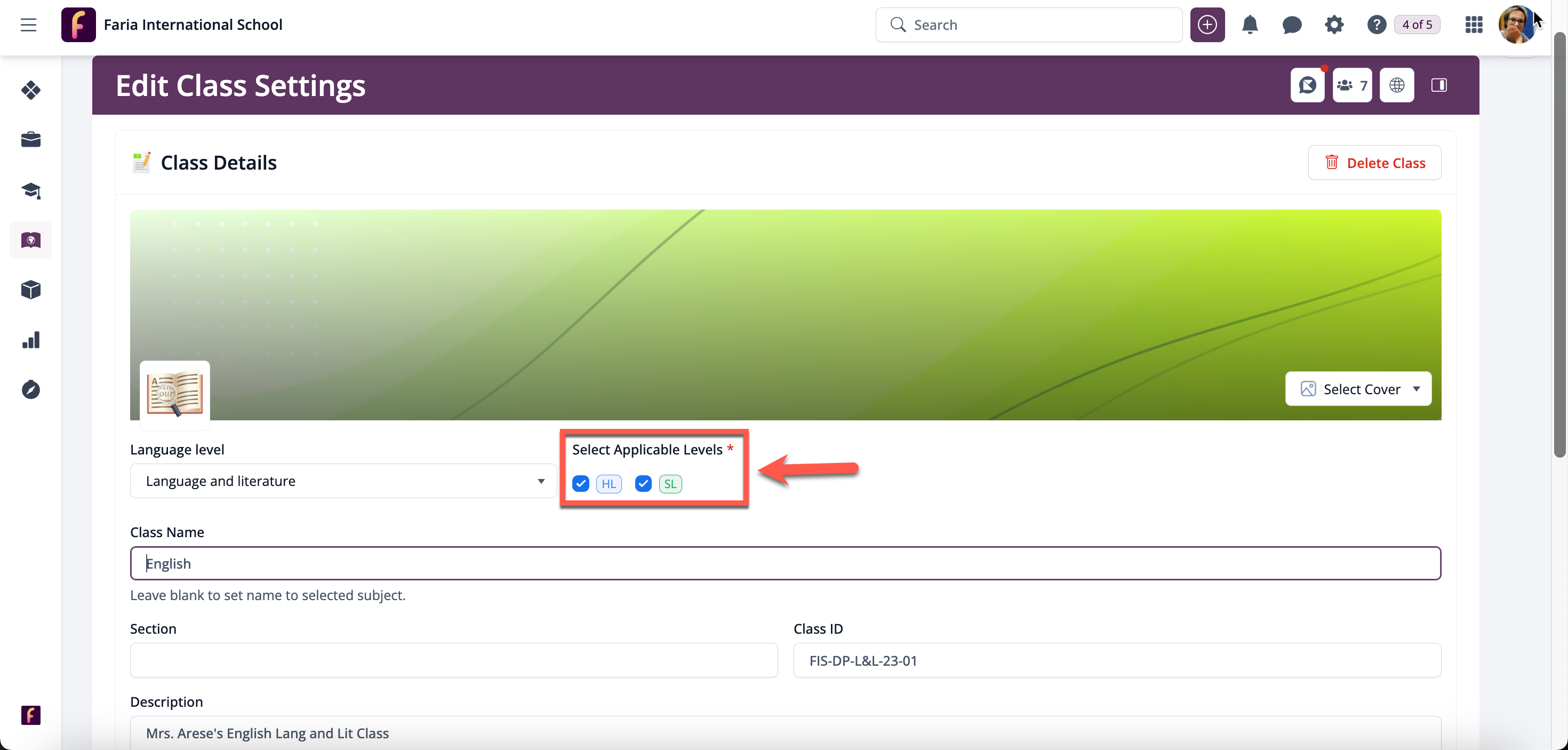The height and width of the screenshot is (750, 1568).
Task: Click the notifications bell icon
Action: click(1250, 25)
